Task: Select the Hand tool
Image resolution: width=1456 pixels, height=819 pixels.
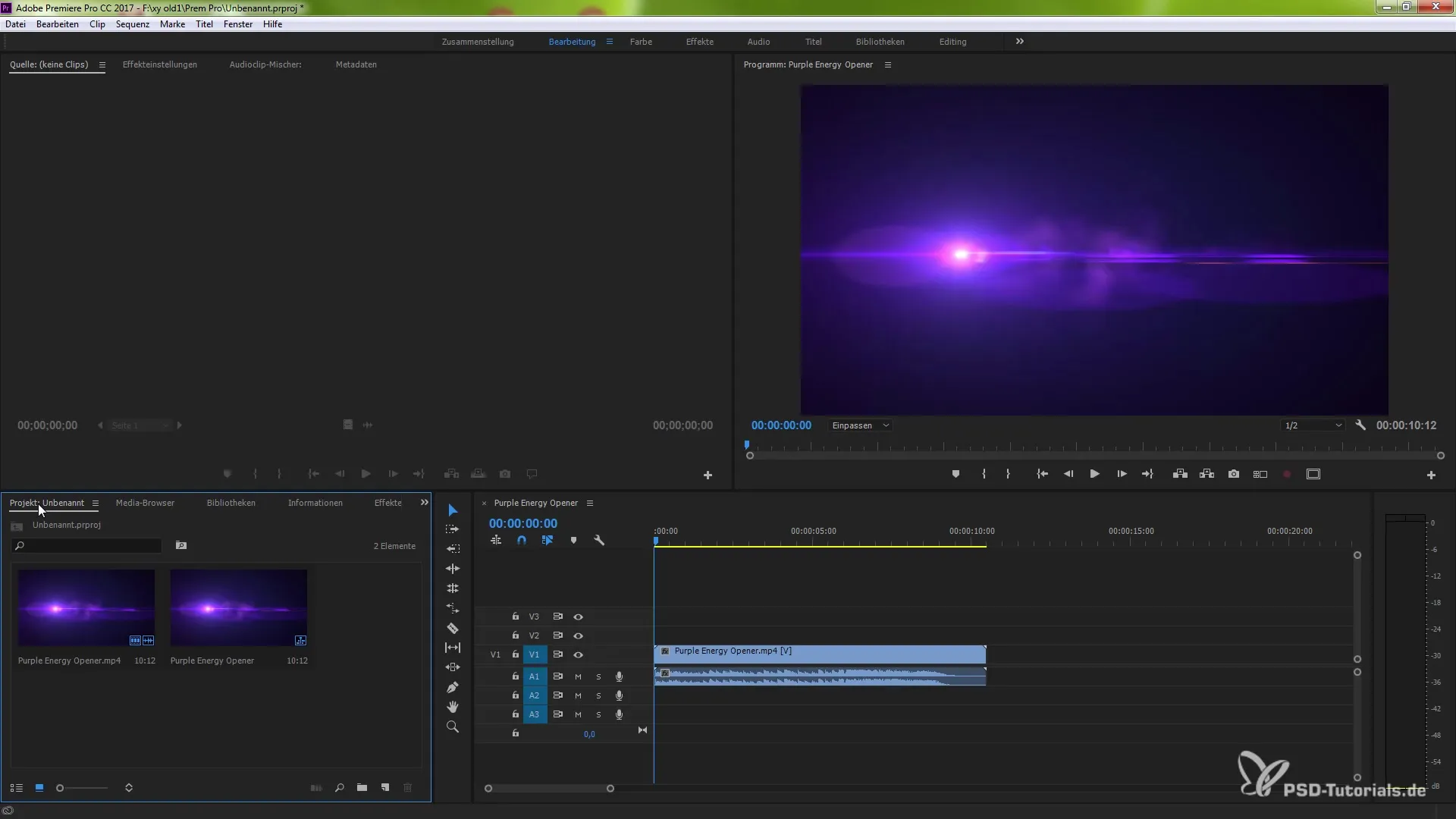Action: pyautogui.click(x=453, y=707)
